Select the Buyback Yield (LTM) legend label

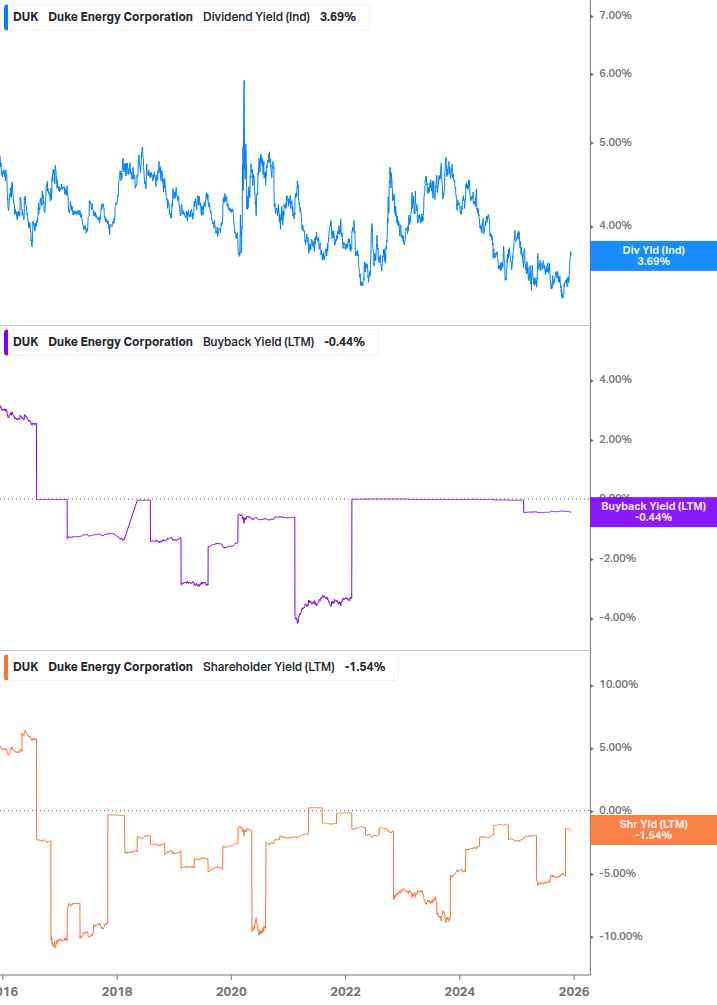click(x=258, y=342)
